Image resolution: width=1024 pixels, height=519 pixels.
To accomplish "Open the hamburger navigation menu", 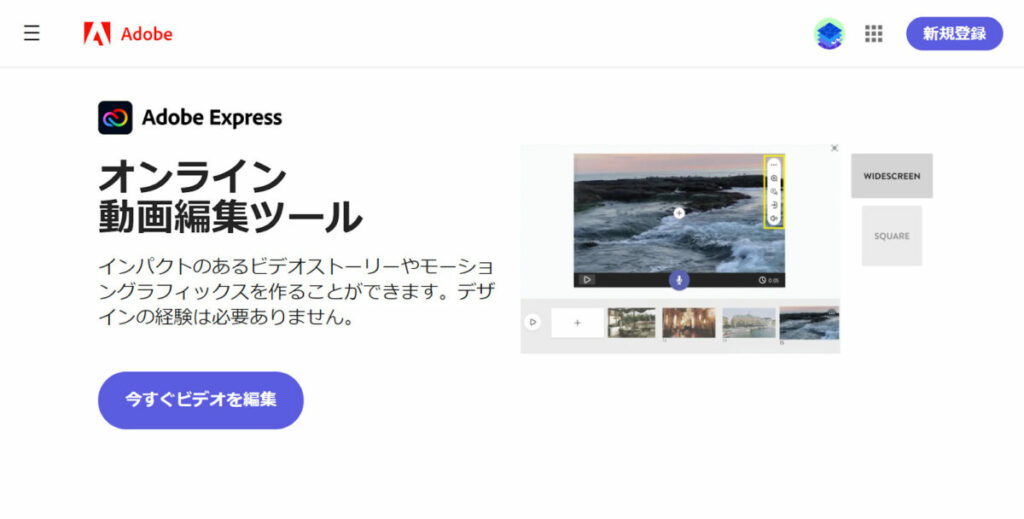I will (31, 33).
